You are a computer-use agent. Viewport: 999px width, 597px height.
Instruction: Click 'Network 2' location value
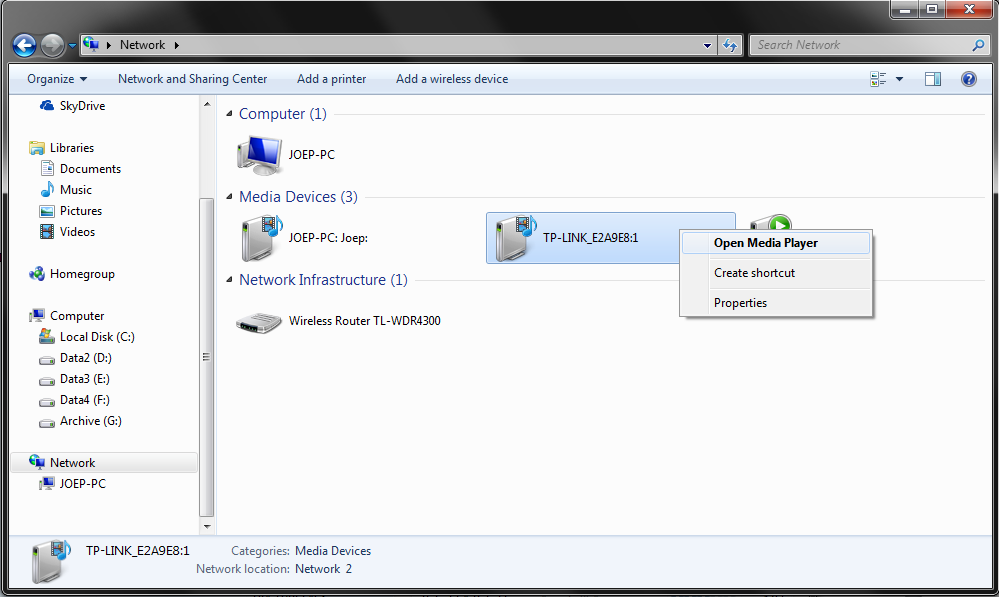pos(323,569)
